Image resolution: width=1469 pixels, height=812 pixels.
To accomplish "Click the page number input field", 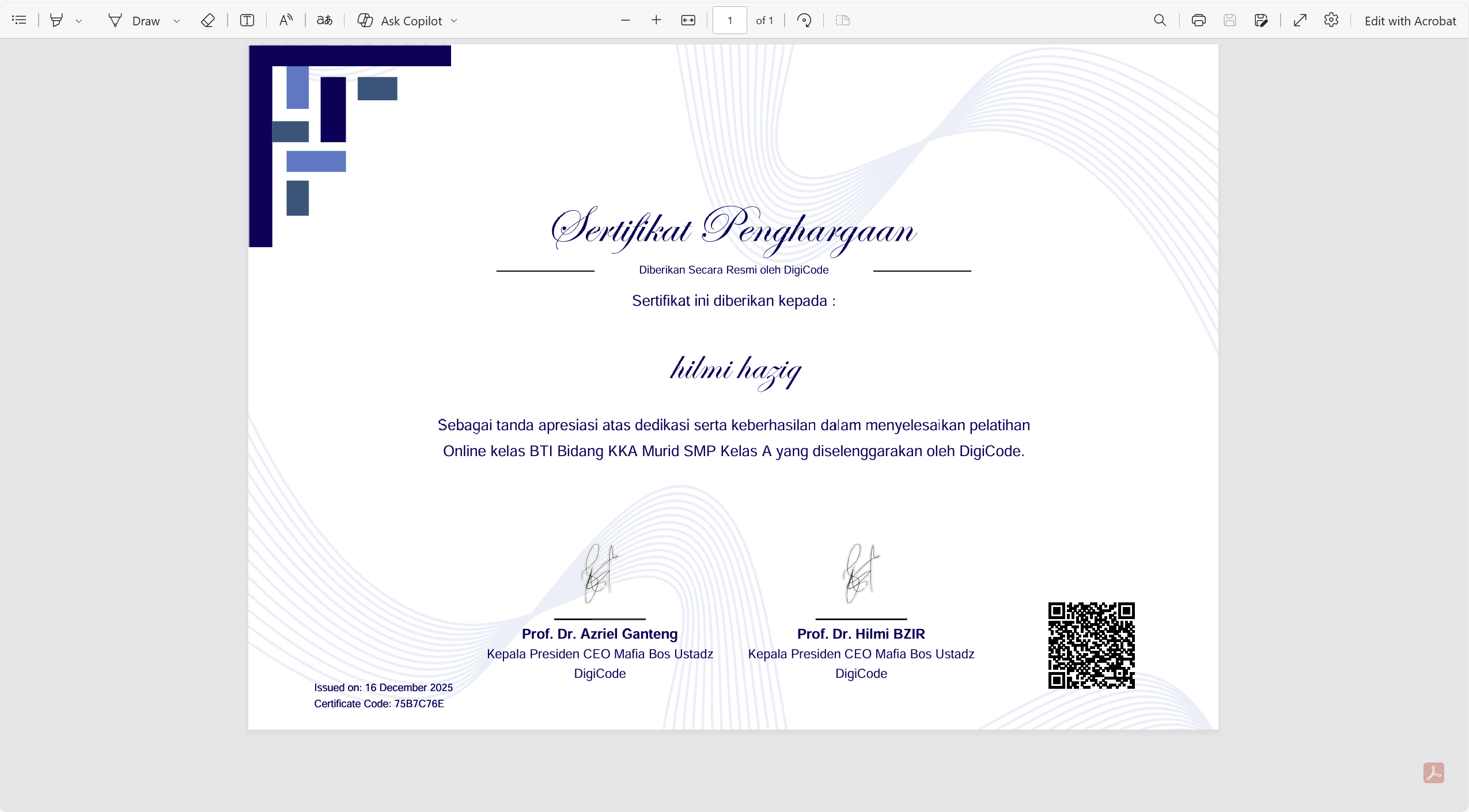I will pos(729,20).
